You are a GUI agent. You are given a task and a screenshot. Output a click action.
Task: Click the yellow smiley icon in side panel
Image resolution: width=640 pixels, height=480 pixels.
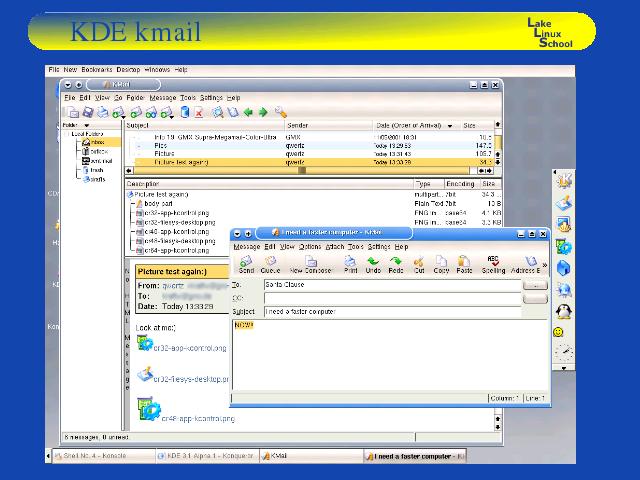coord(558,332)
